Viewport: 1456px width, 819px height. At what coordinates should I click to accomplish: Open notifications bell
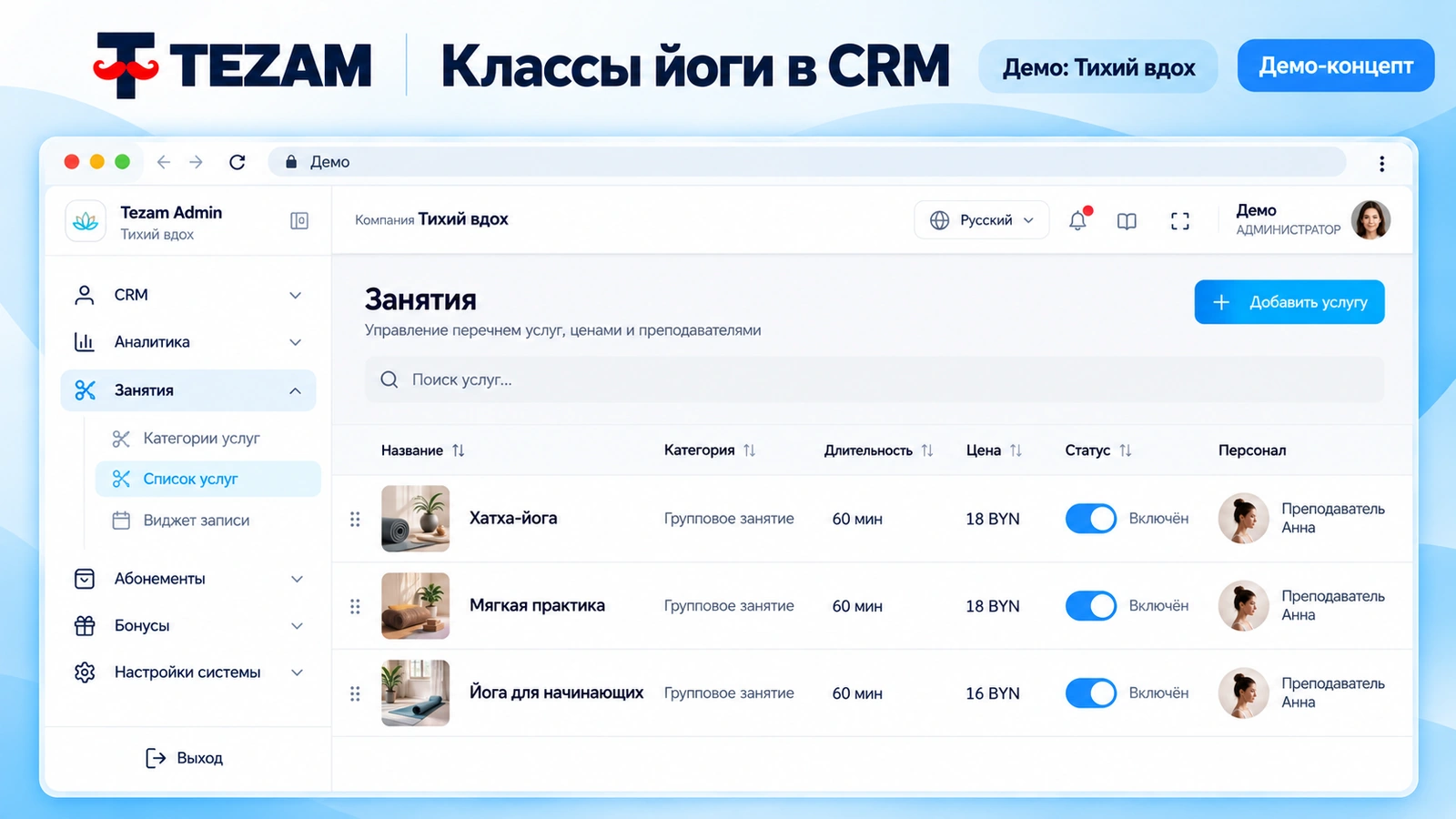coord(1078,220)
